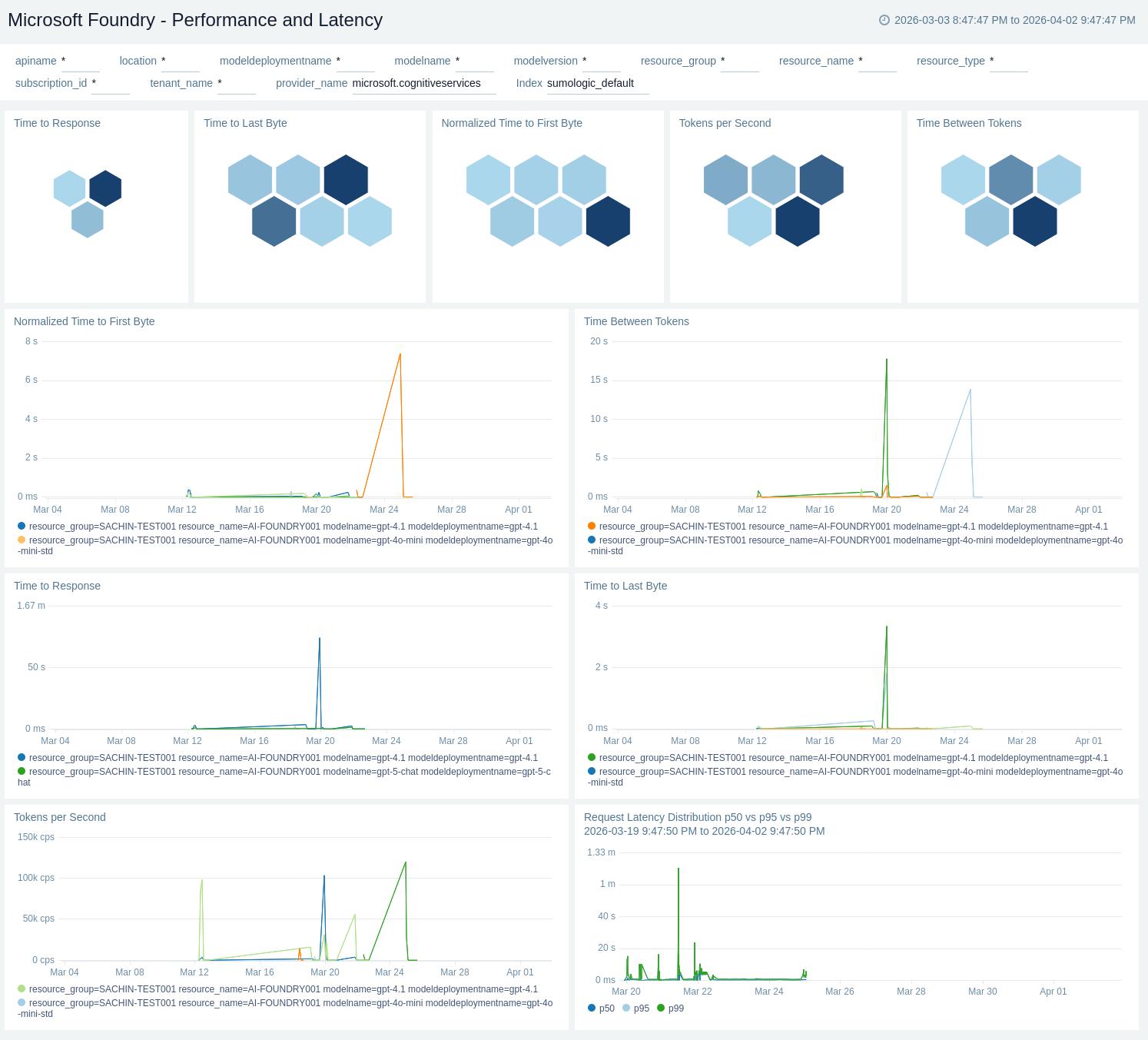Click the bottom dark hexagon in Tokens per Second honeycomb
This screenshot has height=1040, width=1148.
[x=797, y=221]
